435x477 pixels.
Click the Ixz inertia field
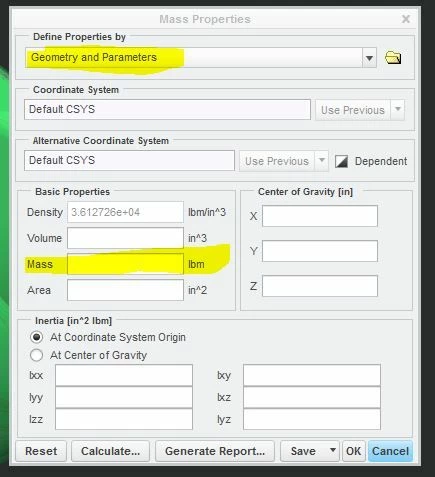tap(312, 397)
